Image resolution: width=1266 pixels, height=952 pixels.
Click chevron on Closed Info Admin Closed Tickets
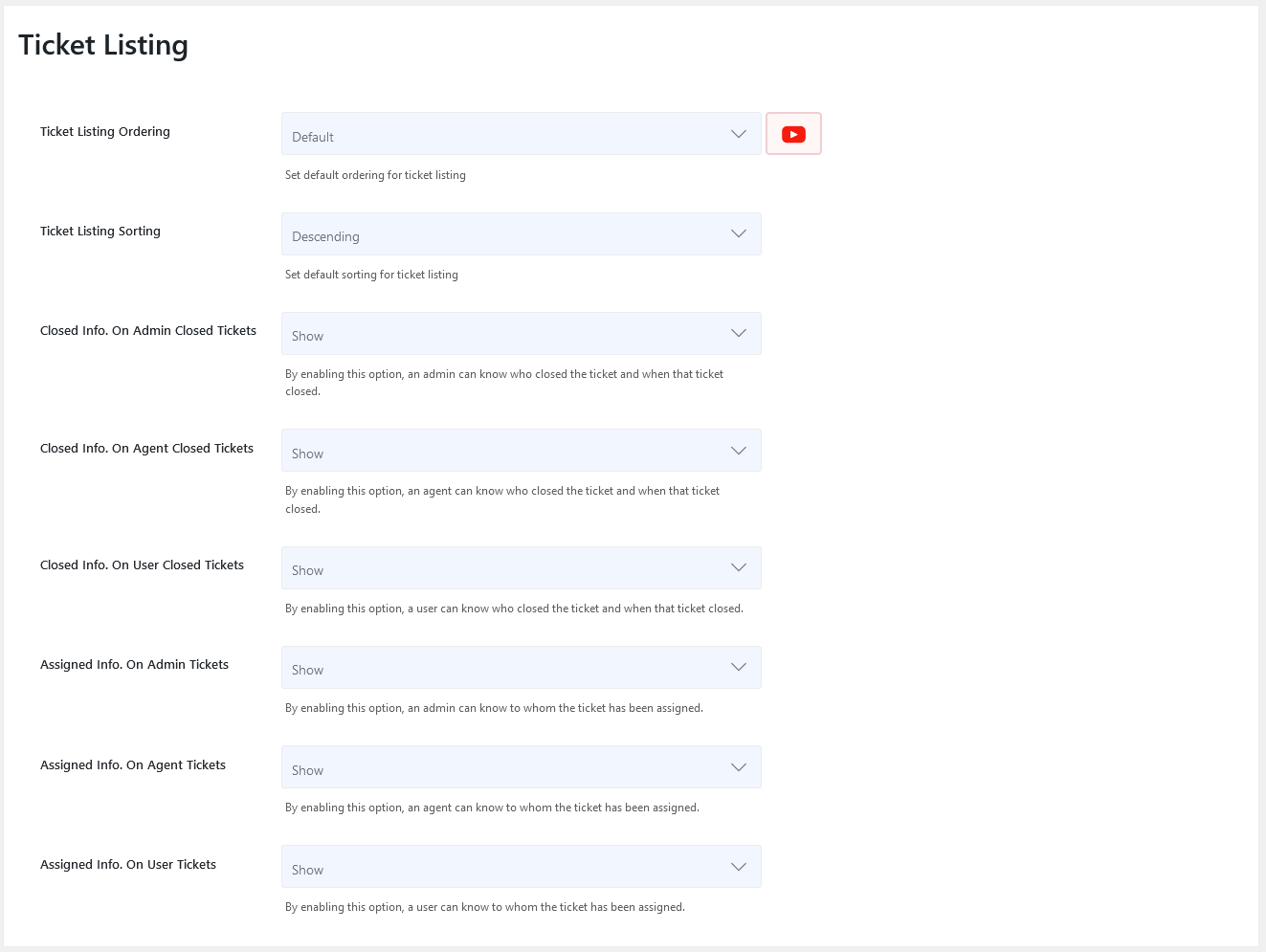coord(738,333)
